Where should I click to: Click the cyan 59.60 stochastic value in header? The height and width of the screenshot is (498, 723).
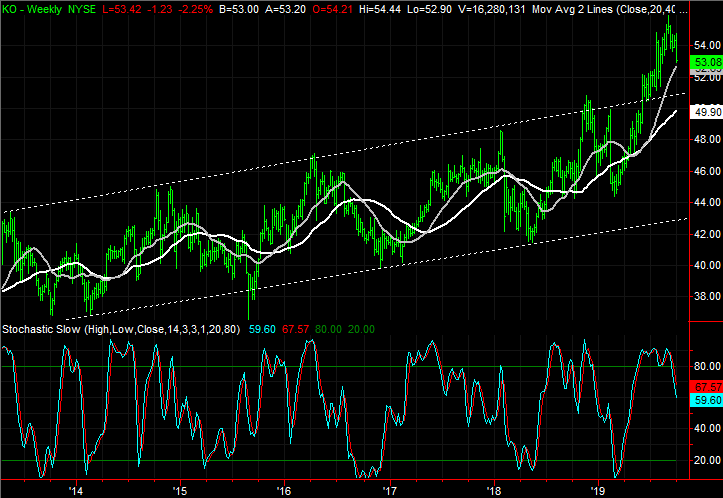pyautogui.click(x=262, y=329)
